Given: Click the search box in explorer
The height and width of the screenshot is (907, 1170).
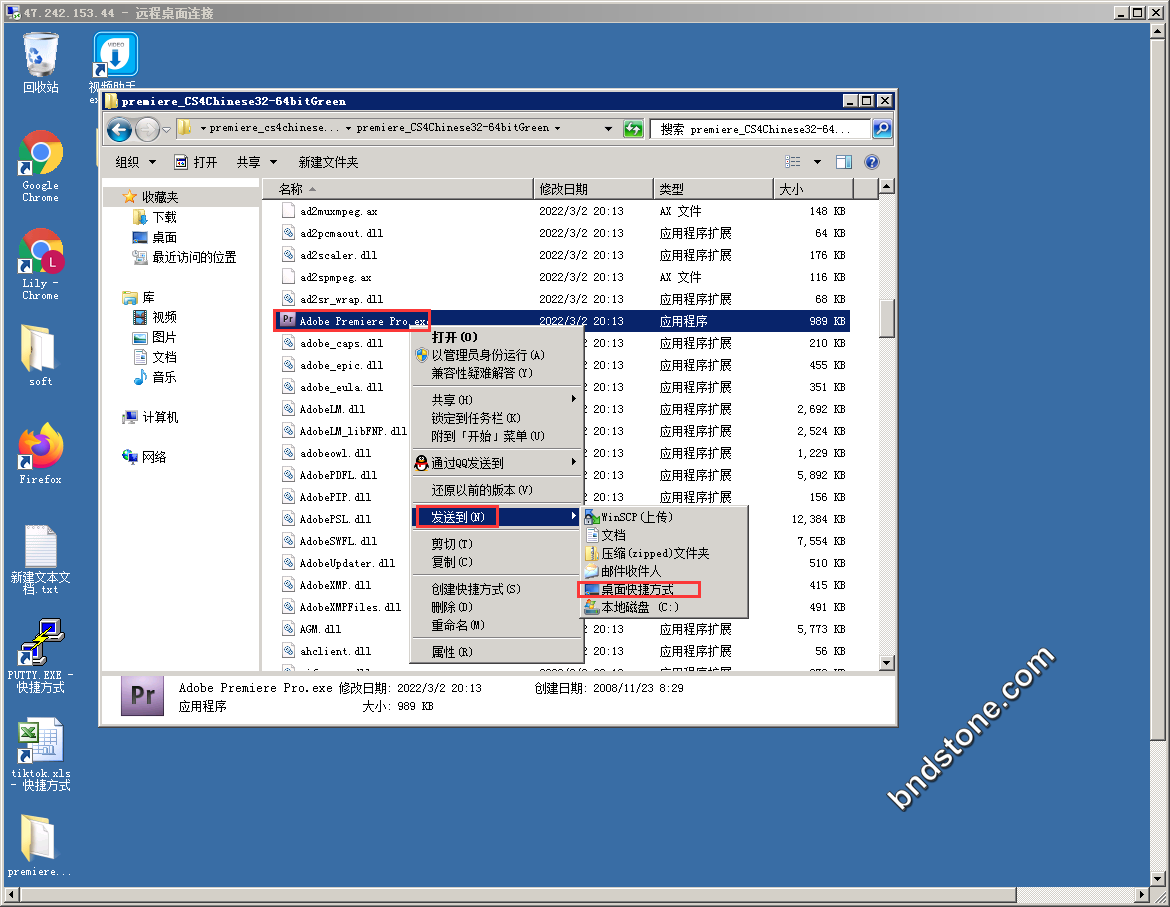Looking at the screenshot, I should 762,129.
